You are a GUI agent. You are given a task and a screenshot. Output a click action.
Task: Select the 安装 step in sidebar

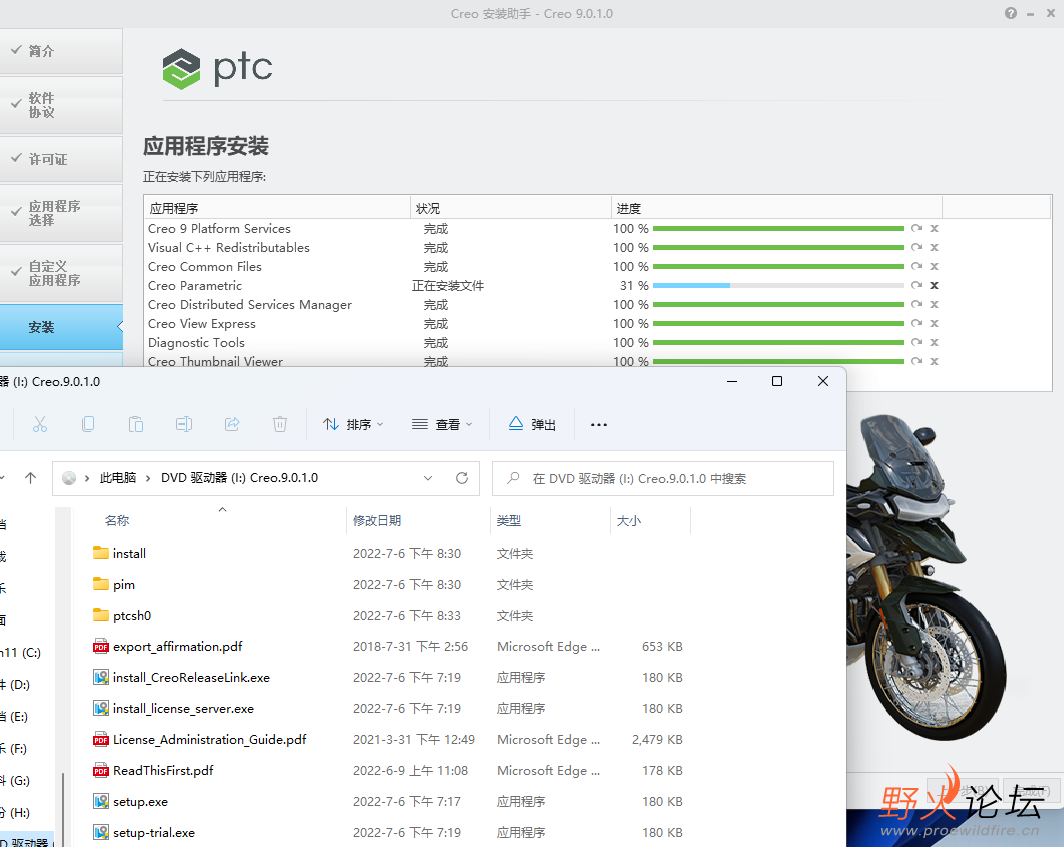coord(61,327)
